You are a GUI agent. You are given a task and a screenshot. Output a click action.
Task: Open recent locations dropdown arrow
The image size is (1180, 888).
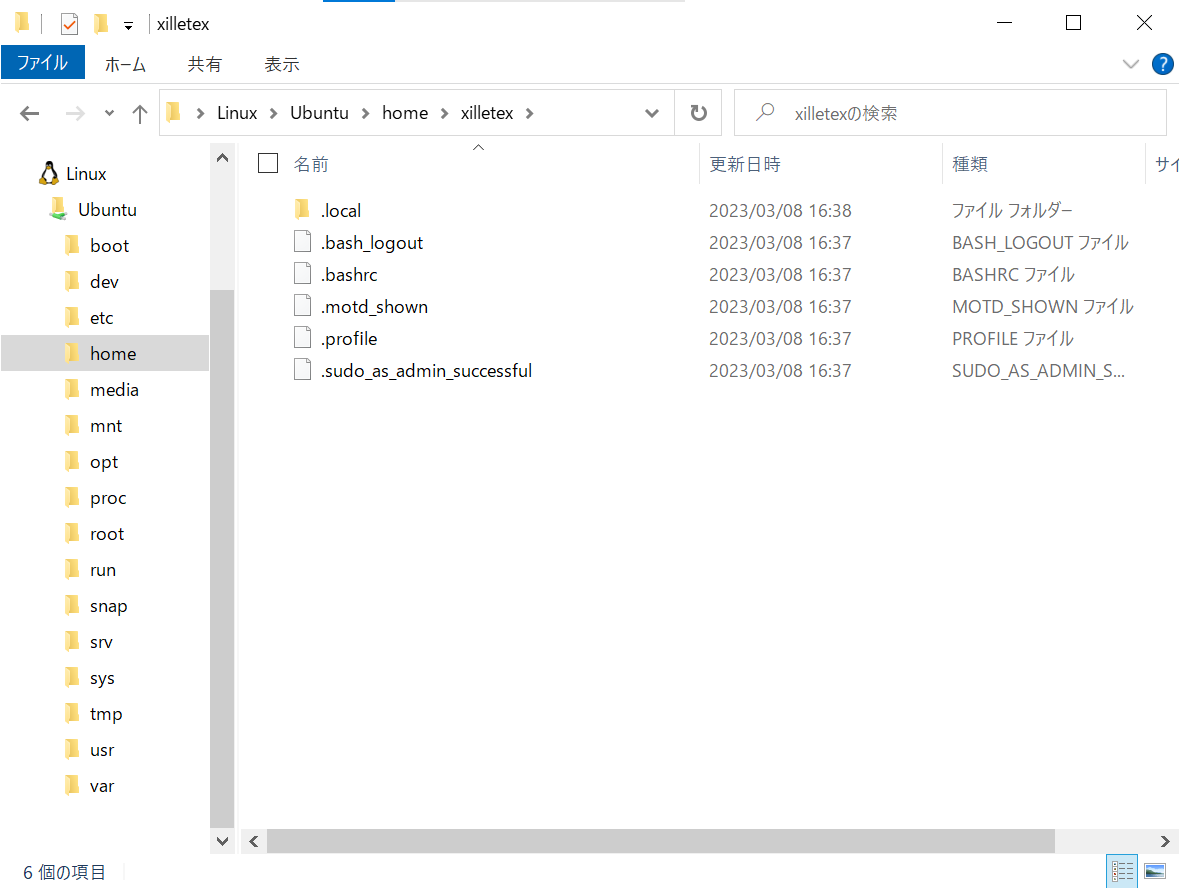(x=109, y=114)
